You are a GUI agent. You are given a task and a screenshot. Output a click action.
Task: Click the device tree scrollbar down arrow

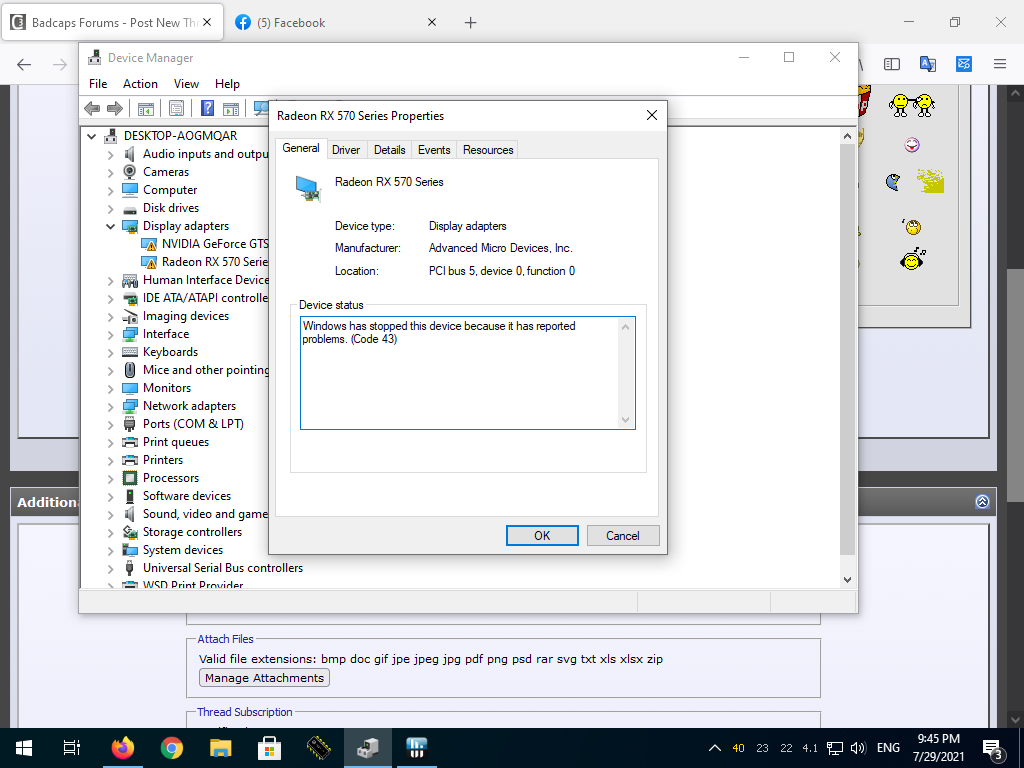point(847,579)
